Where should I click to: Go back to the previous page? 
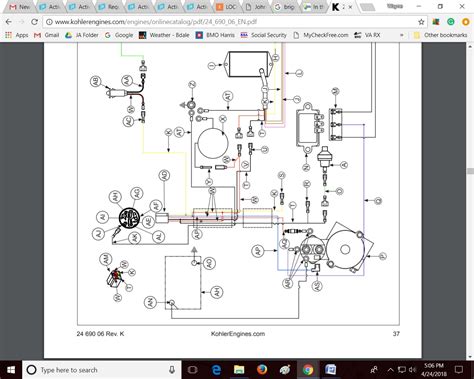click(9, 22)
